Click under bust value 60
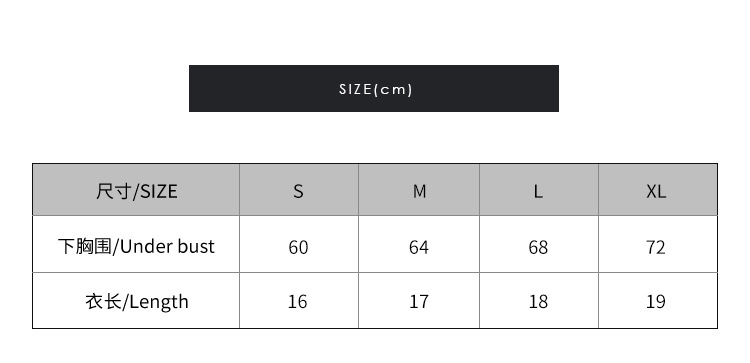The image size is (750, 363). tap(298, 247)
